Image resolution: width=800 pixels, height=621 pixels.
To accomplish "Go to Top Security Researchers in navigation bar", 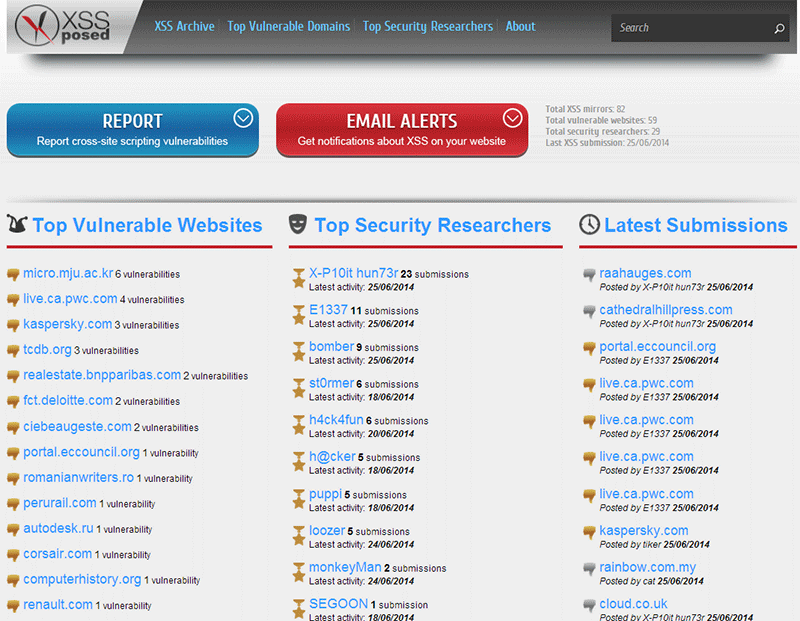I will tap(428, 27).
